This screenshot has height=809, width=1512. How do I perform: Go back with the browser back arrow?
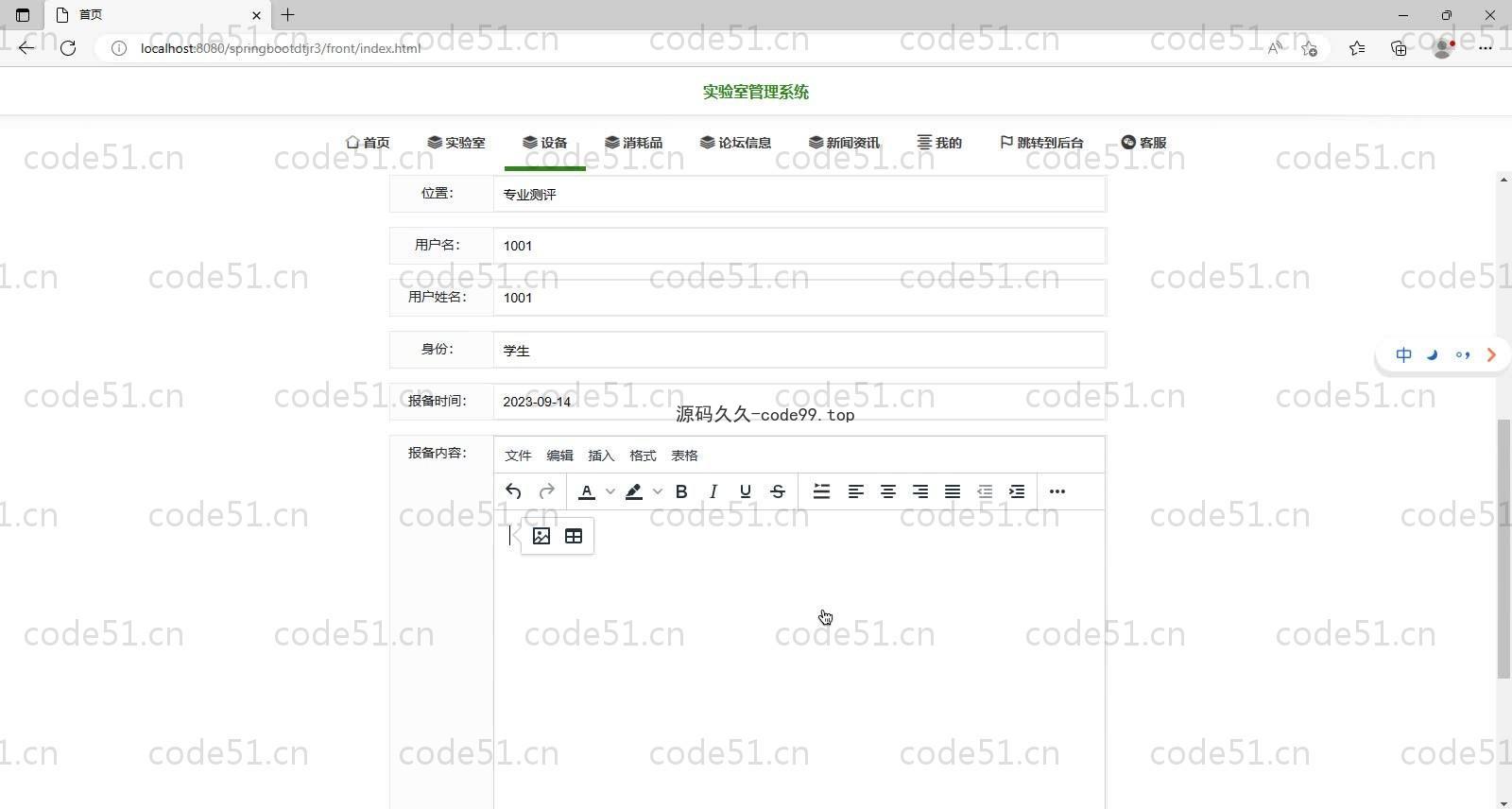26,48
